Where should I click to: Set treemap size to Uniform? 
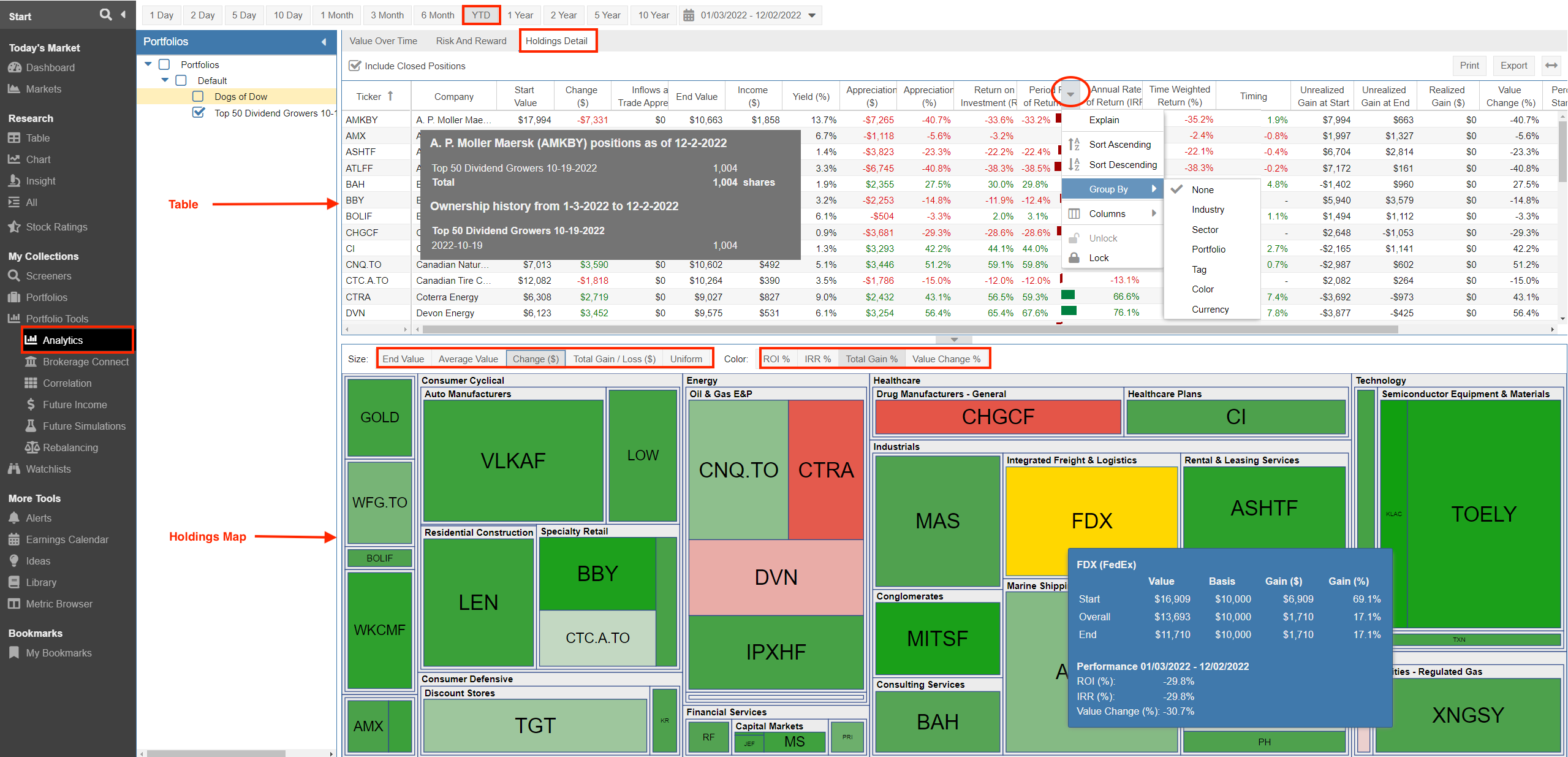[x=686, y=359]
